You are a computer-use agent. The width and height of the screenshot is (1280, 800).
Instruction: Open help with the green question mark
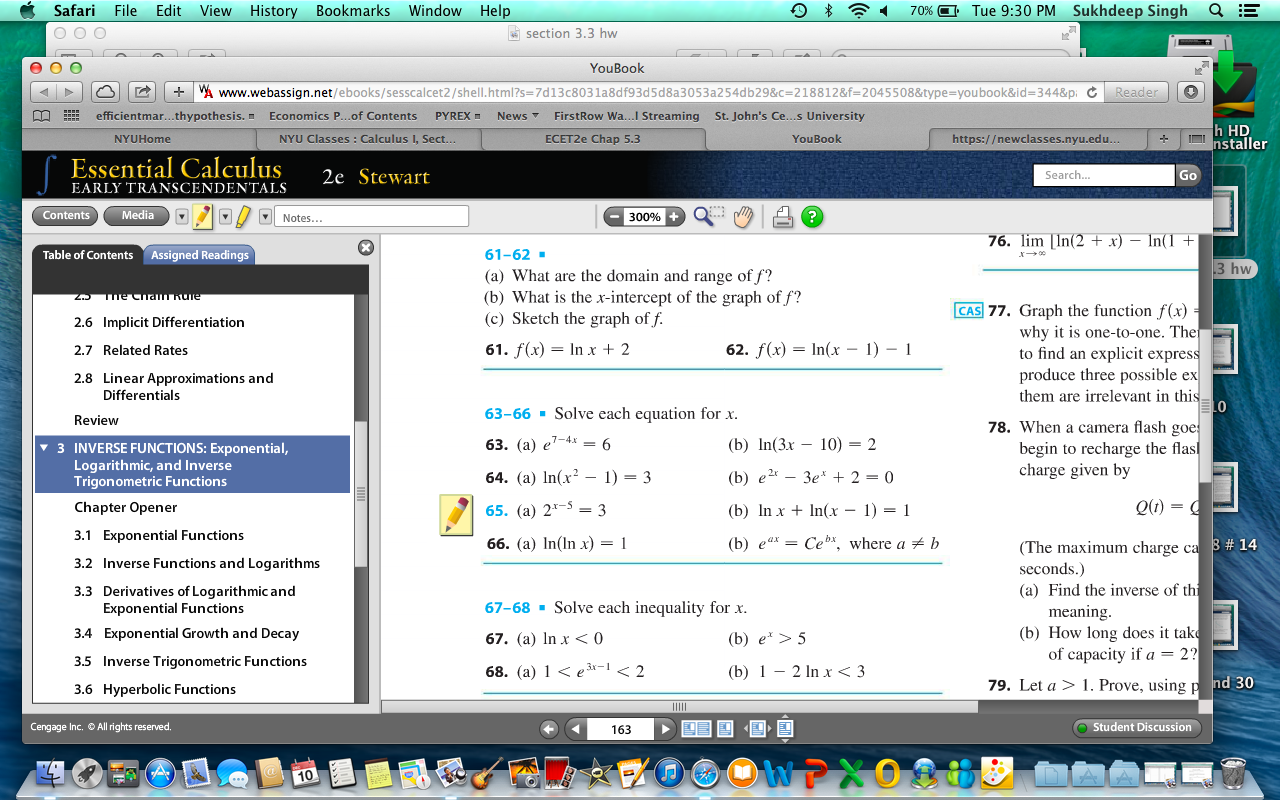click(813, 217)
